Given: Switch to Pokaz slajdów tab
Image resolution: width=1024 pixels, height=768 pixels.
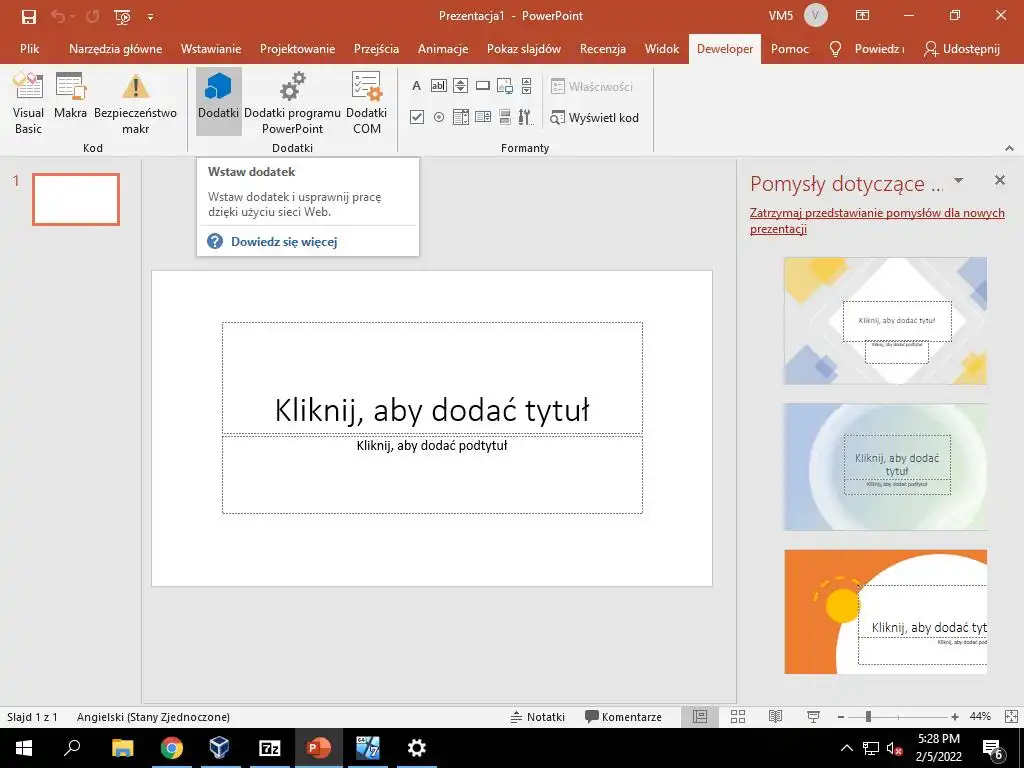Looking at the screenshot, I should tap(524, 48).
